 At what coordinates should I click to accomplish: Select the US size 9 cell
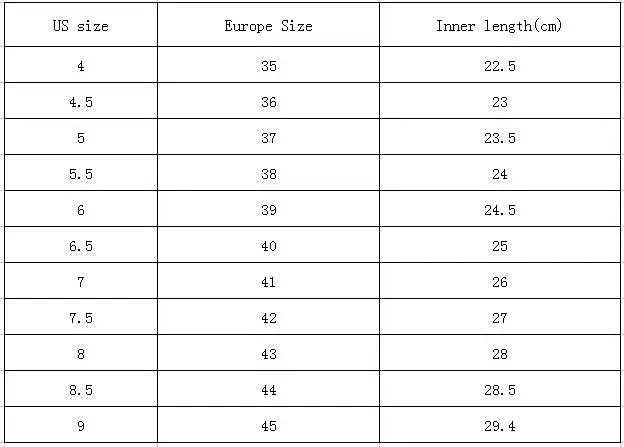pyautogui.click(x=80, y=426)
